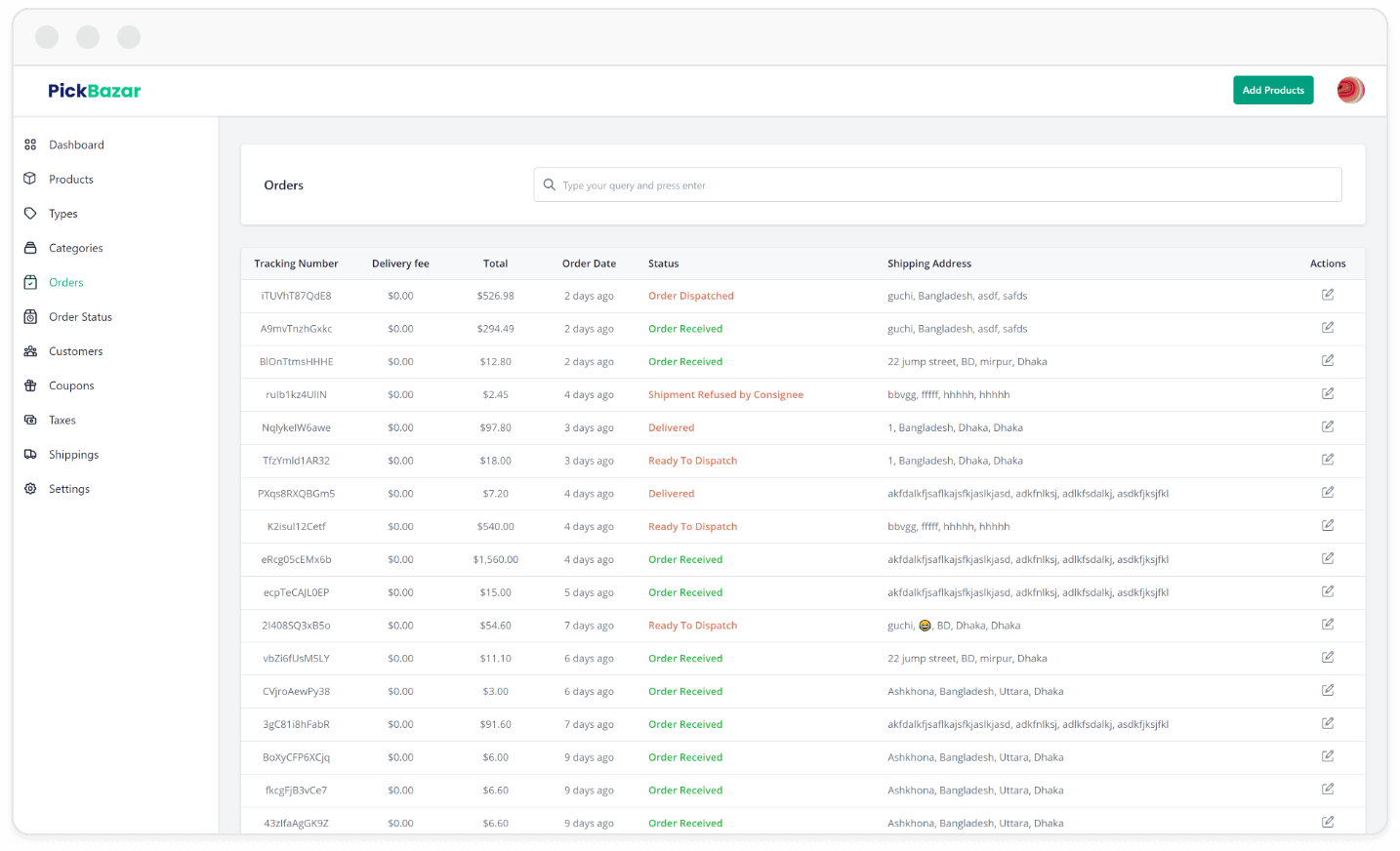
Task: Click the Settings gear icon in sidebar
Action: coord(30,489)
